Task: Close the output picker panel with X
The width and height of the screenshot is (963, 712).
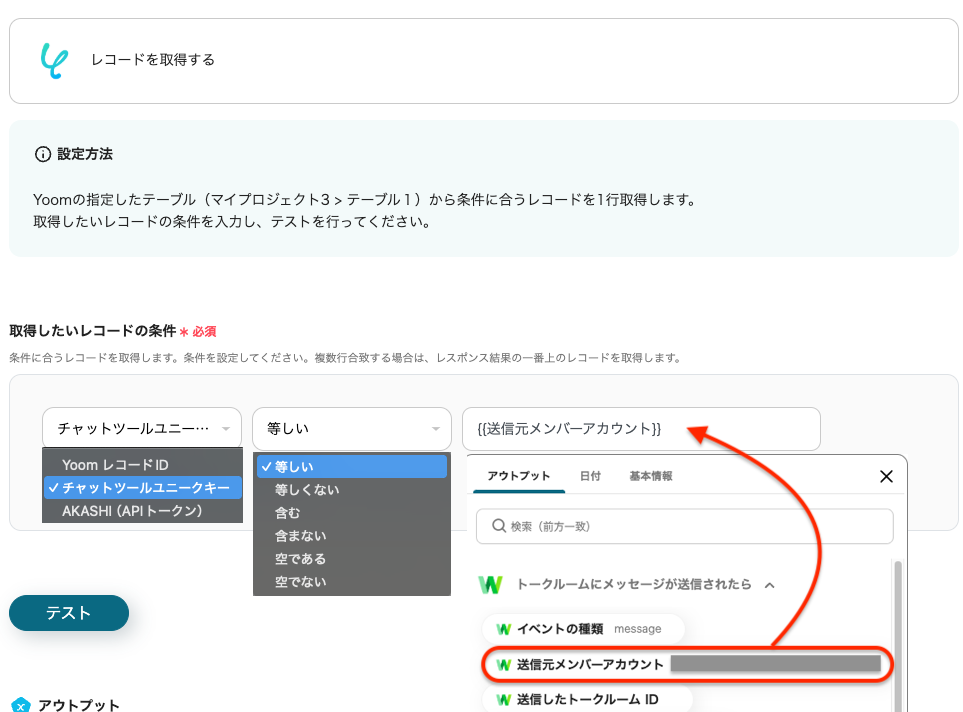Action: point(885,477)
